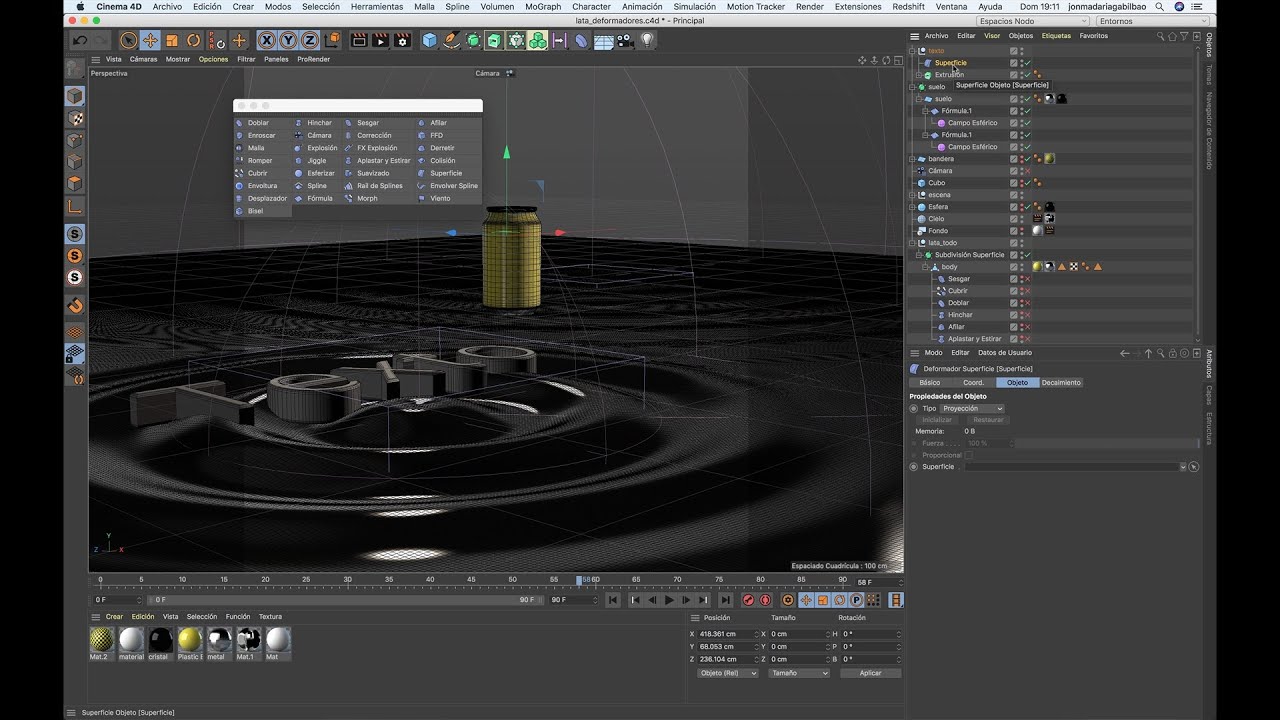1280x720 pixels.
Task: Click the Aplicar button
Action: coord(871,673)
